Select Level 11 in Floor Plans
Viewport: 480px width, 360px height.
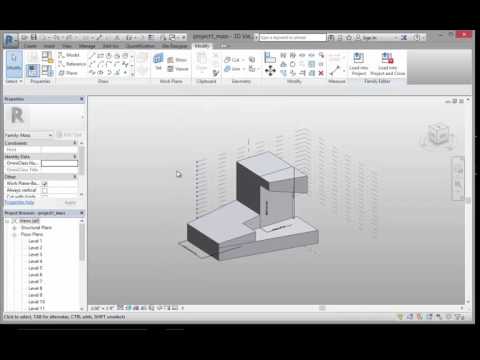(x=36, y=309)
